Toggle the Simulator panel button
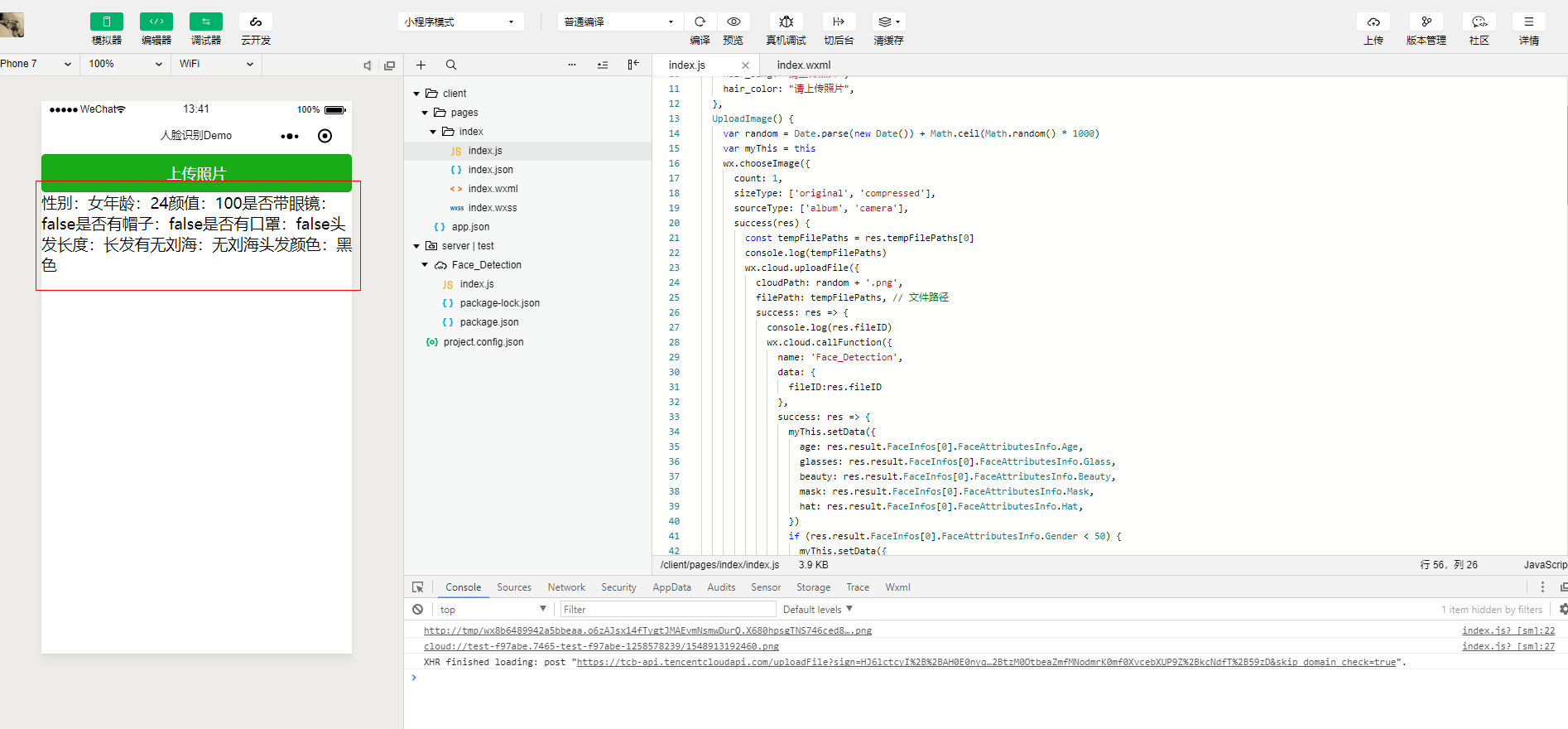The height and width of the screenshot is (729, 1568). point(107,22)
